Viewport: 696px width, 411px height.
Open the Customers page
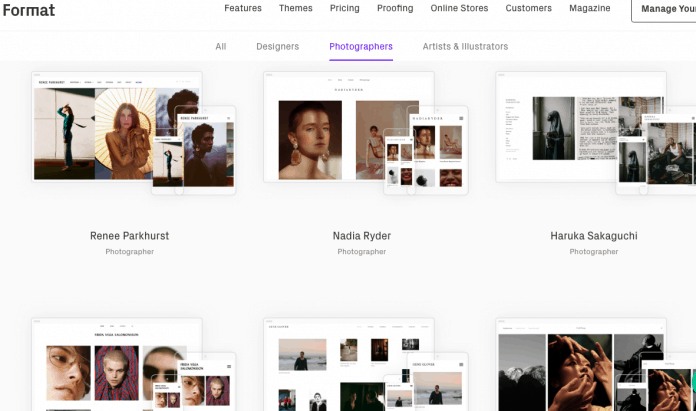528,8
